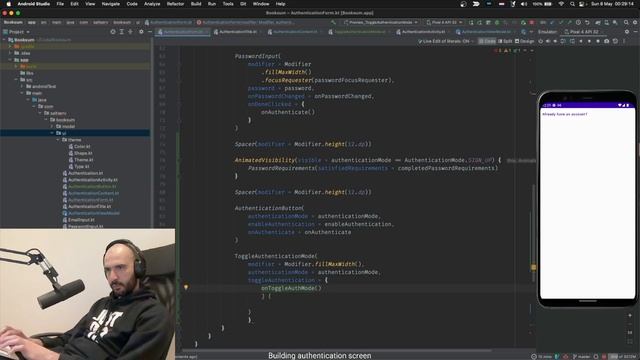Click the emulator overview square button
This screenshot has width=640, height=360.
(x=598, y=41)
